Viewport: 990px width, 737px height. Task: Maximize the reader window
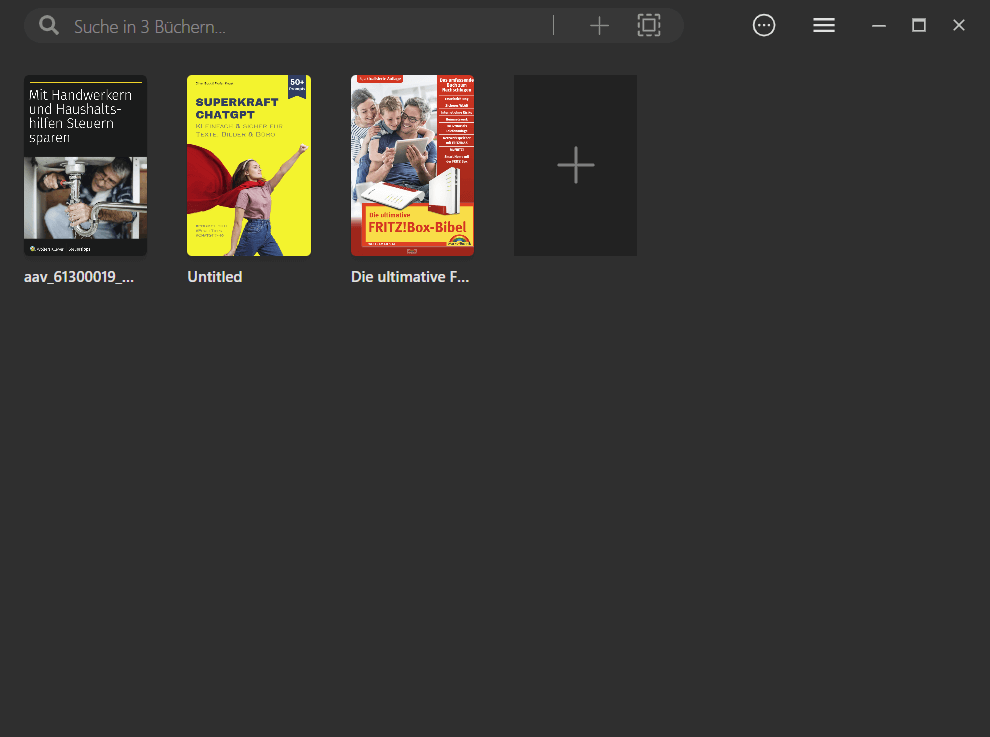tap(918, 25)
